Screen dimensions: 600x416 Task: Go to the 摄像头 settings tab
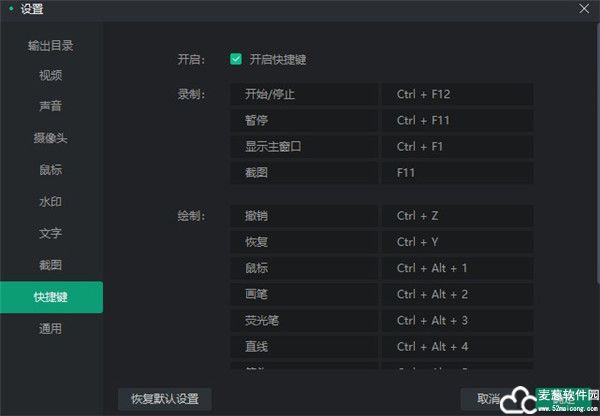[x=51, y=138]
